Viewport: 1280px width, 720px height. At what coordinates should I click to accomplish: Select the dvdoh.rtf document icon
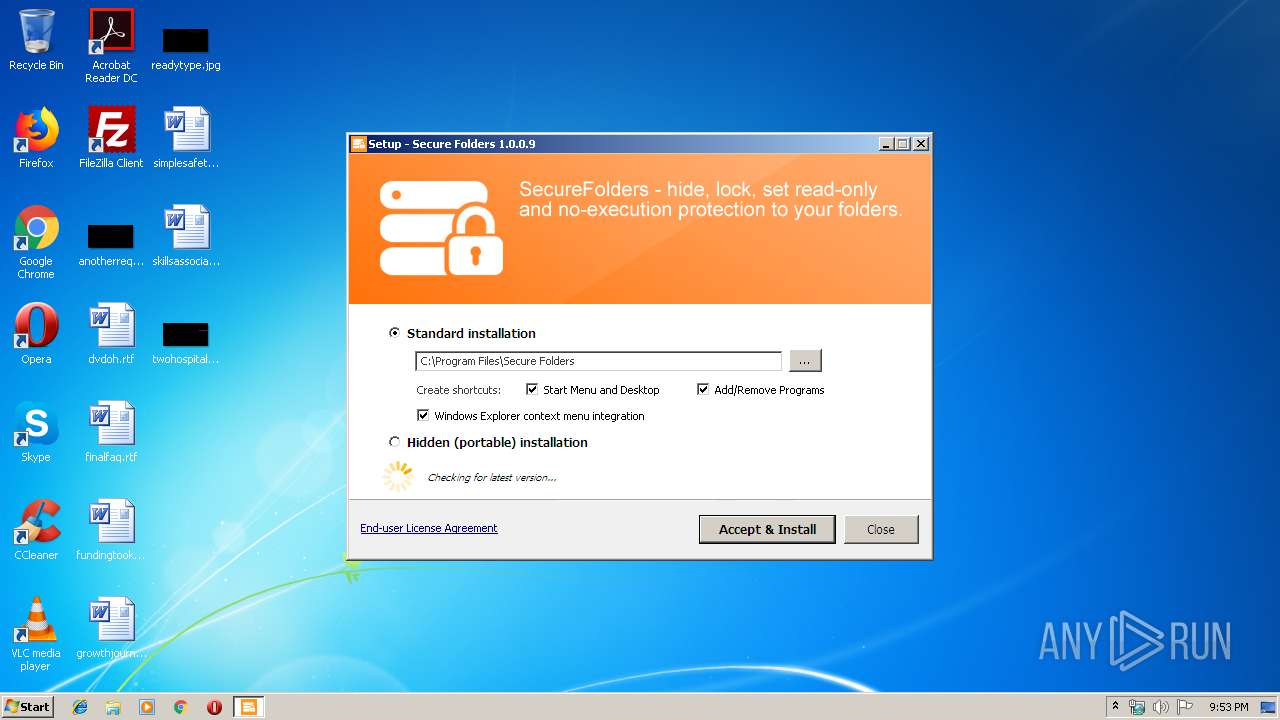point(111,334)
